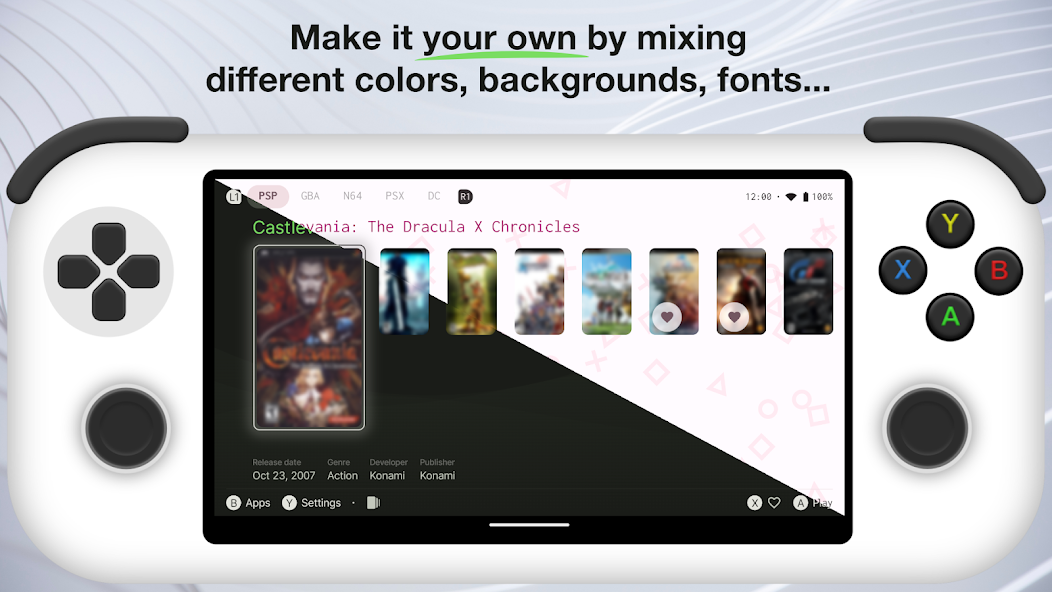
Task: Switch to the PSX tab
Action: point(394,196)
